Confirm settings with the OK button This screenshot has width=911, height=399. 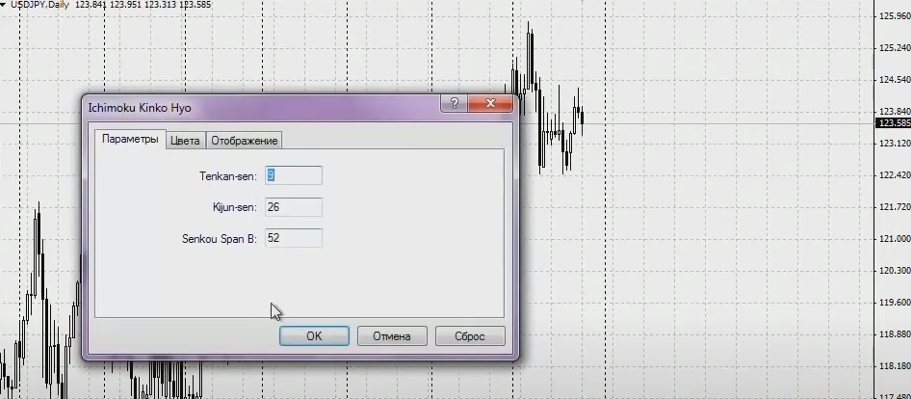(314, 336)
